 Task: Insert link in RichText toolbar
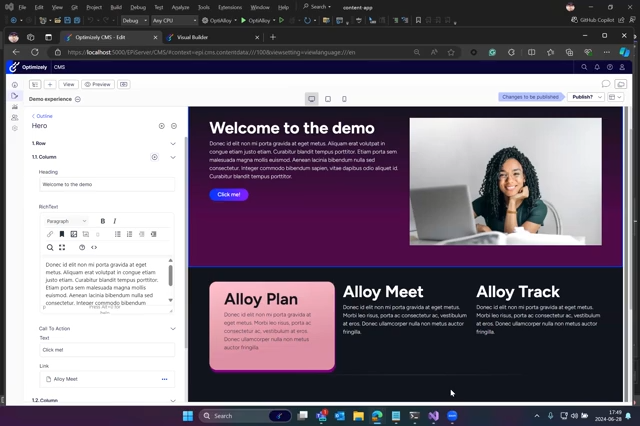point(50,234)
